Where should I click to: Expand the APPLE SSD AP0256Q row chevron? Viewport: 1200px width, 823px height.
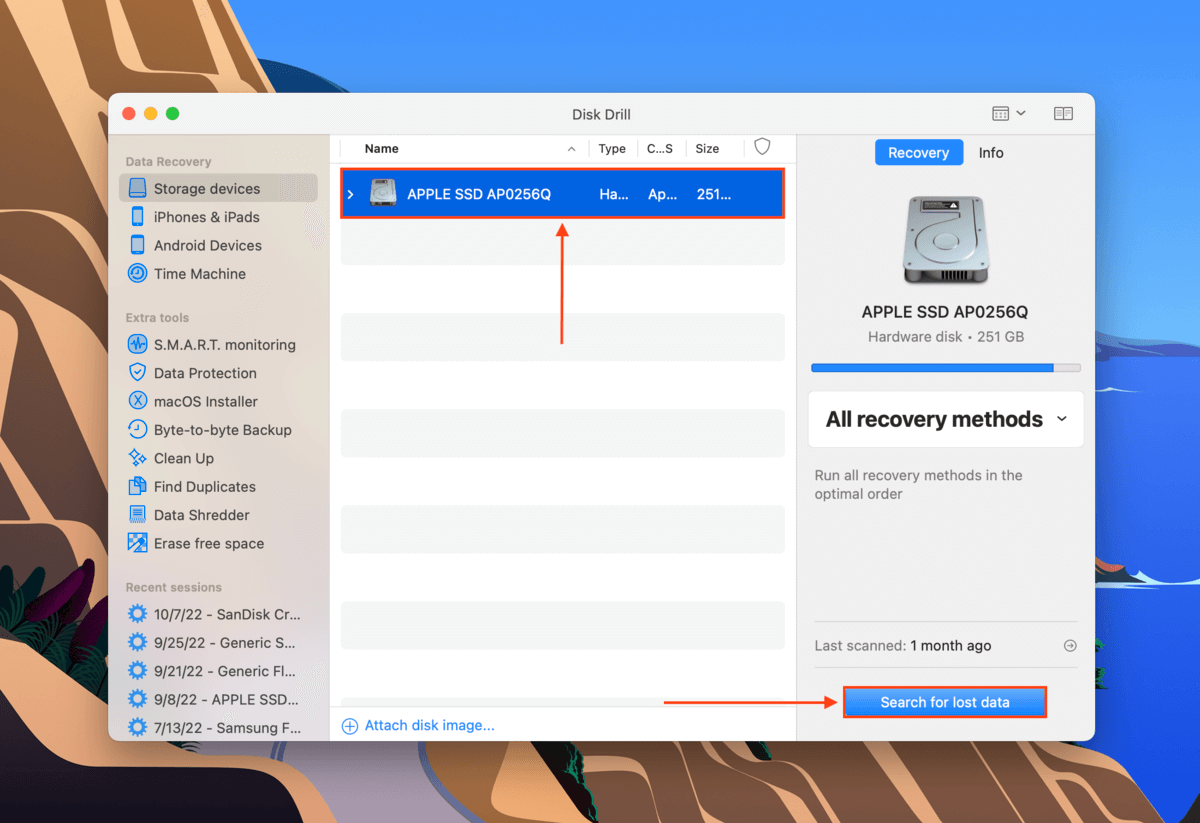pos(350,194)
